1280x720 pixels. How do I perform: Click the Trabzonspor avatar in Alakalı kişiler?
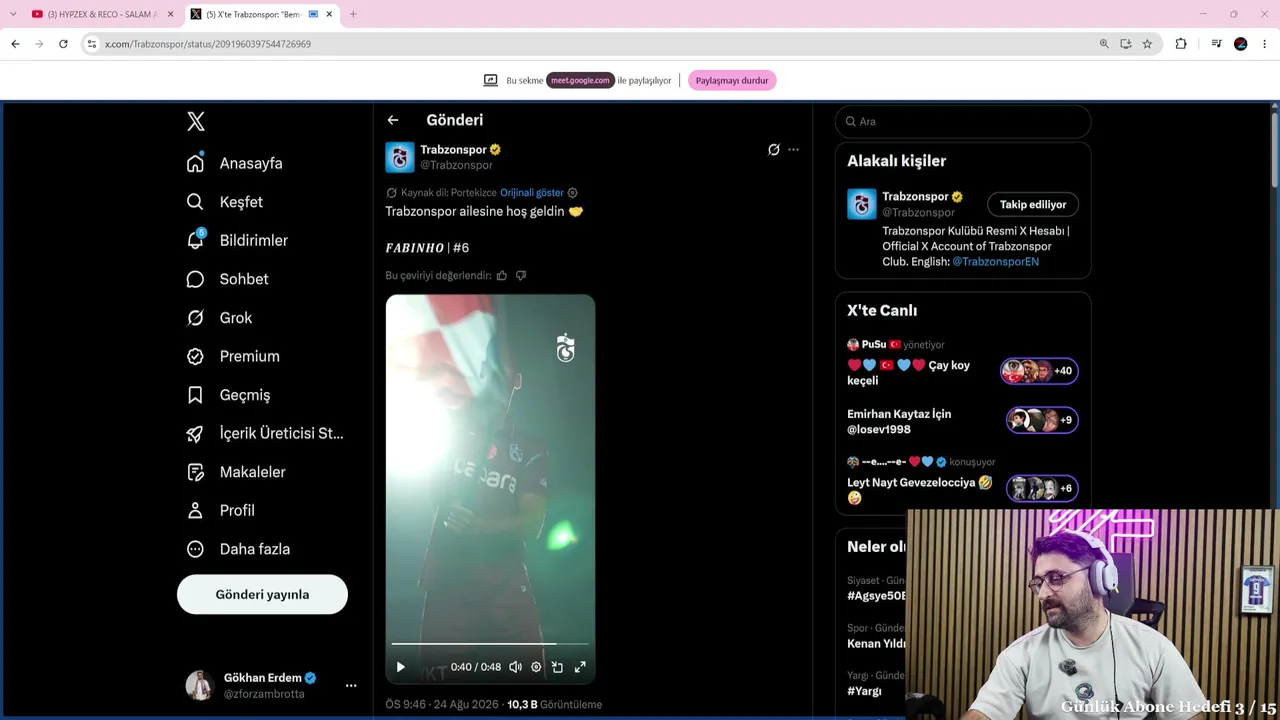862,204
